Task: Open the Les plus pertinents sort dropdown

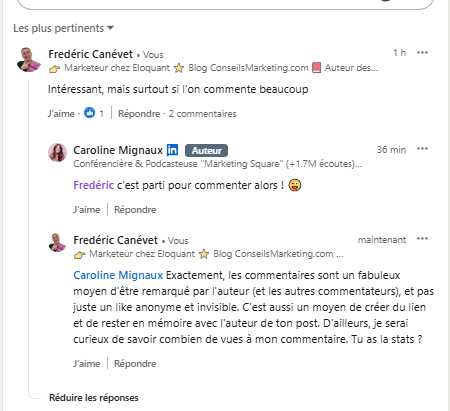Action: (63, 28)
